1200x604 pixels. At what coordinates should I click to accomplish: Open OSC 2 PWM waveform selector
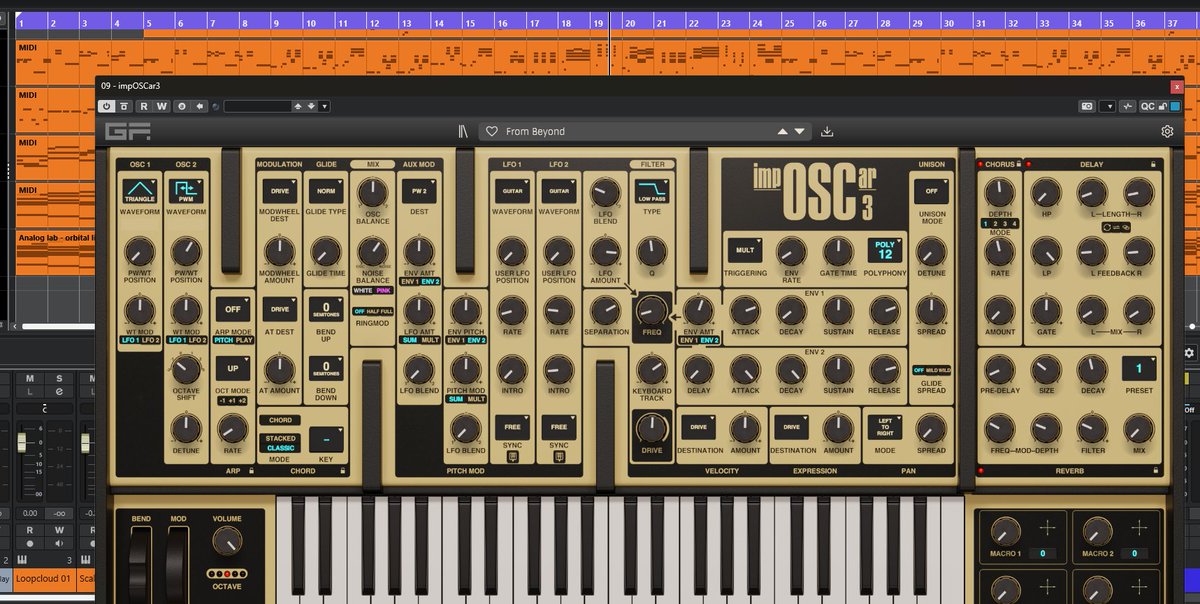click(186, 190)
